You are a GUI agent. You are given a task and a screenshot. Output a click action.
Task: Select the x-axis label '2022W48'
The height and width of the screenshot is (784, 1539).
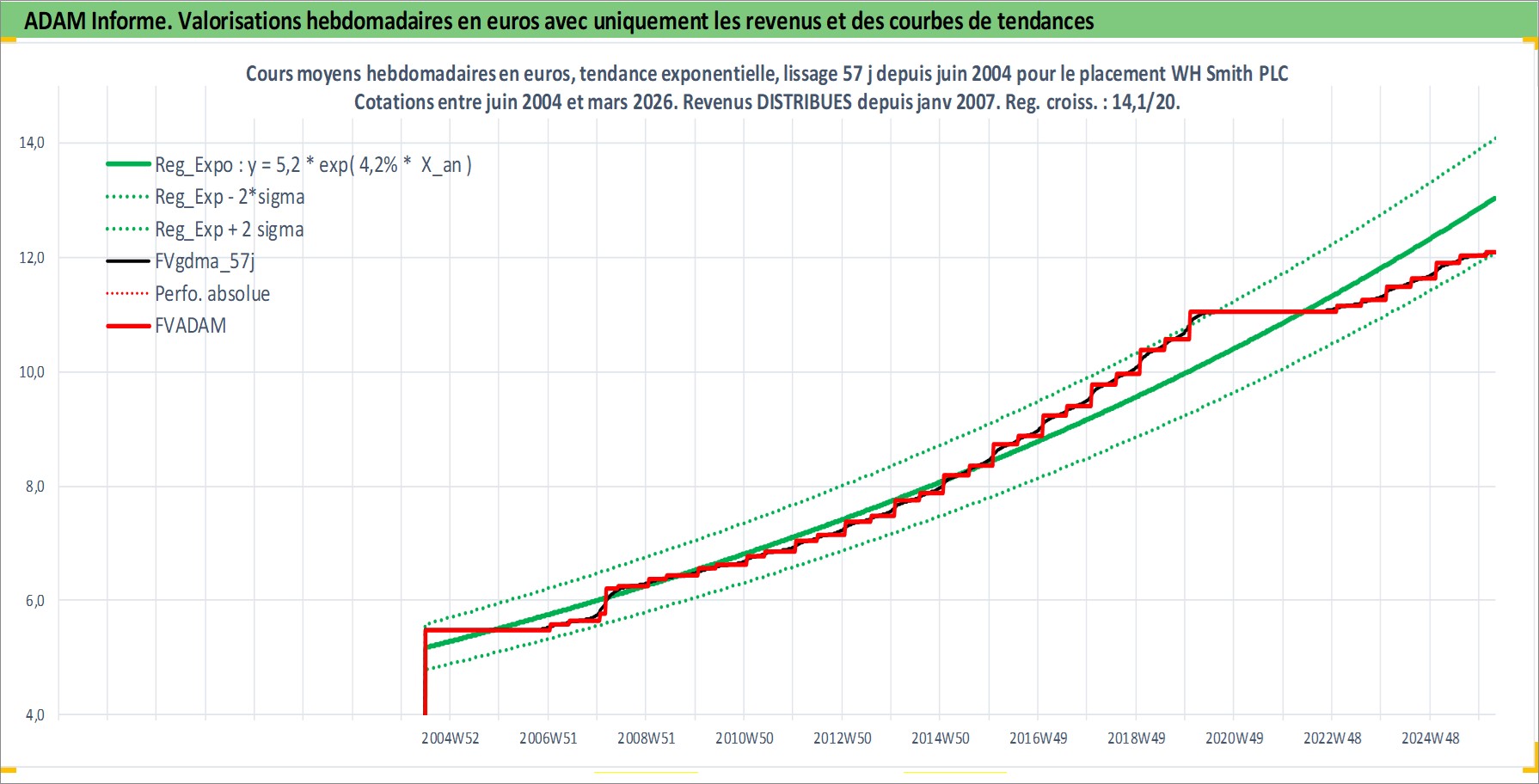coord(1332,738)
